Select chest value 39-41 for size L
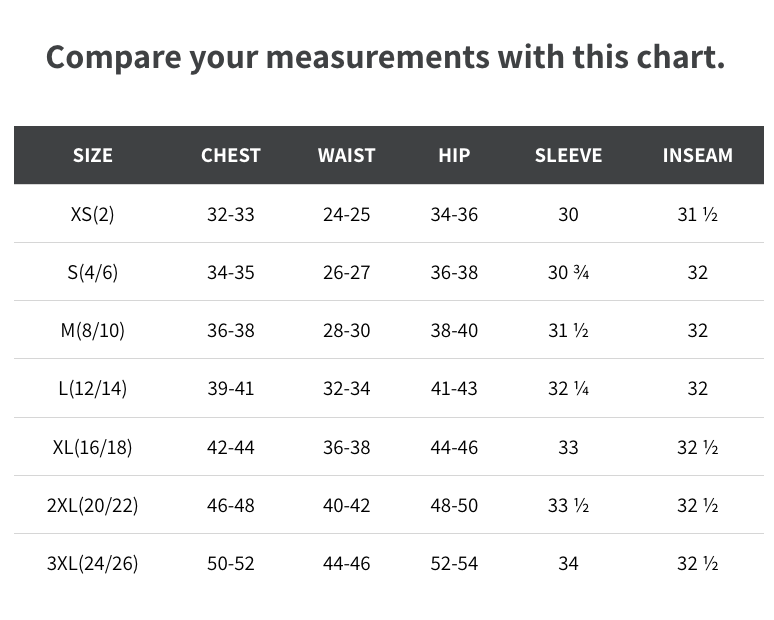The image size is (774, 620). pos(231,389)
